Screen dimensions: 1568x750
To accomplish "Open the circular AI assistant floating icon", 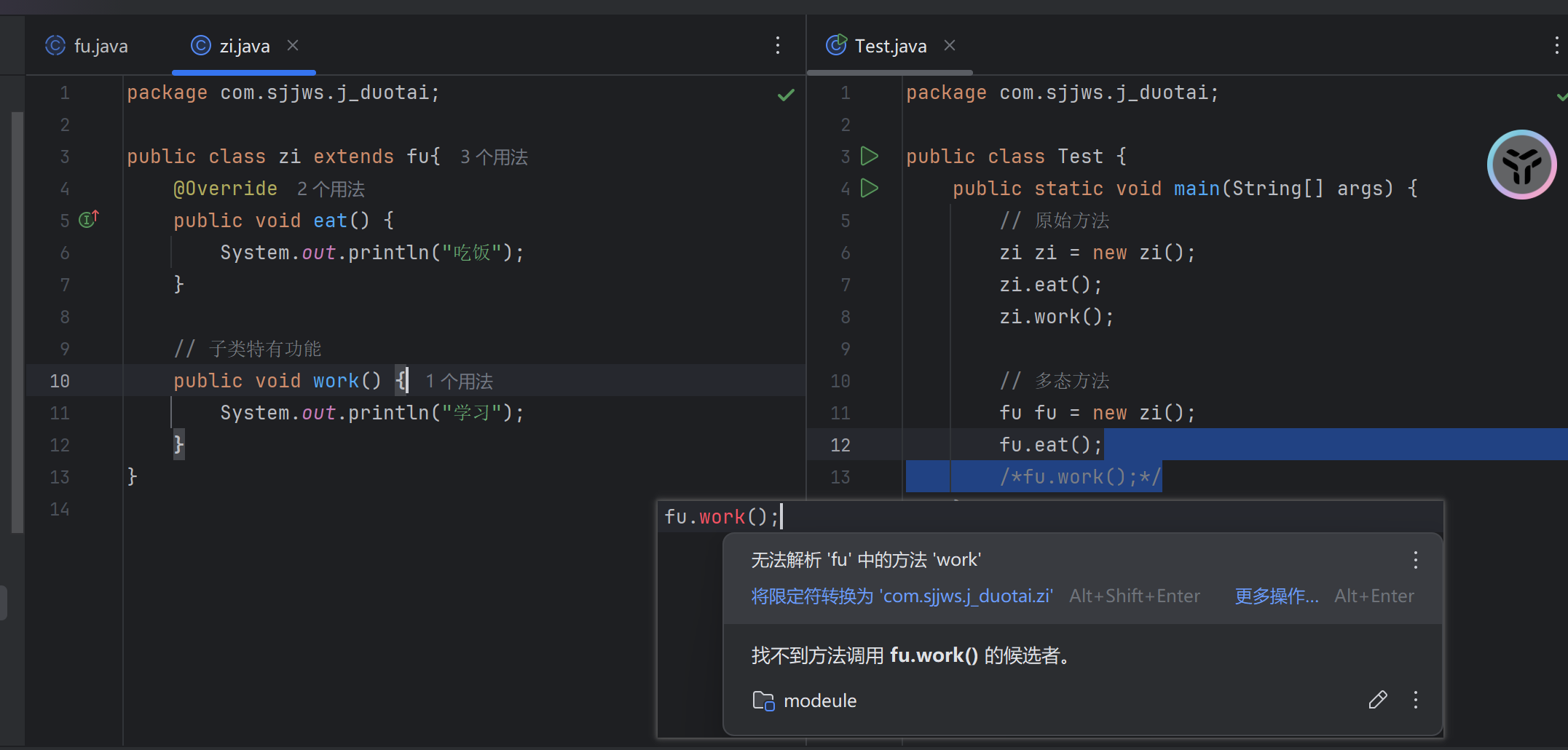I will pyautogui.click(x=1521, y=165).
